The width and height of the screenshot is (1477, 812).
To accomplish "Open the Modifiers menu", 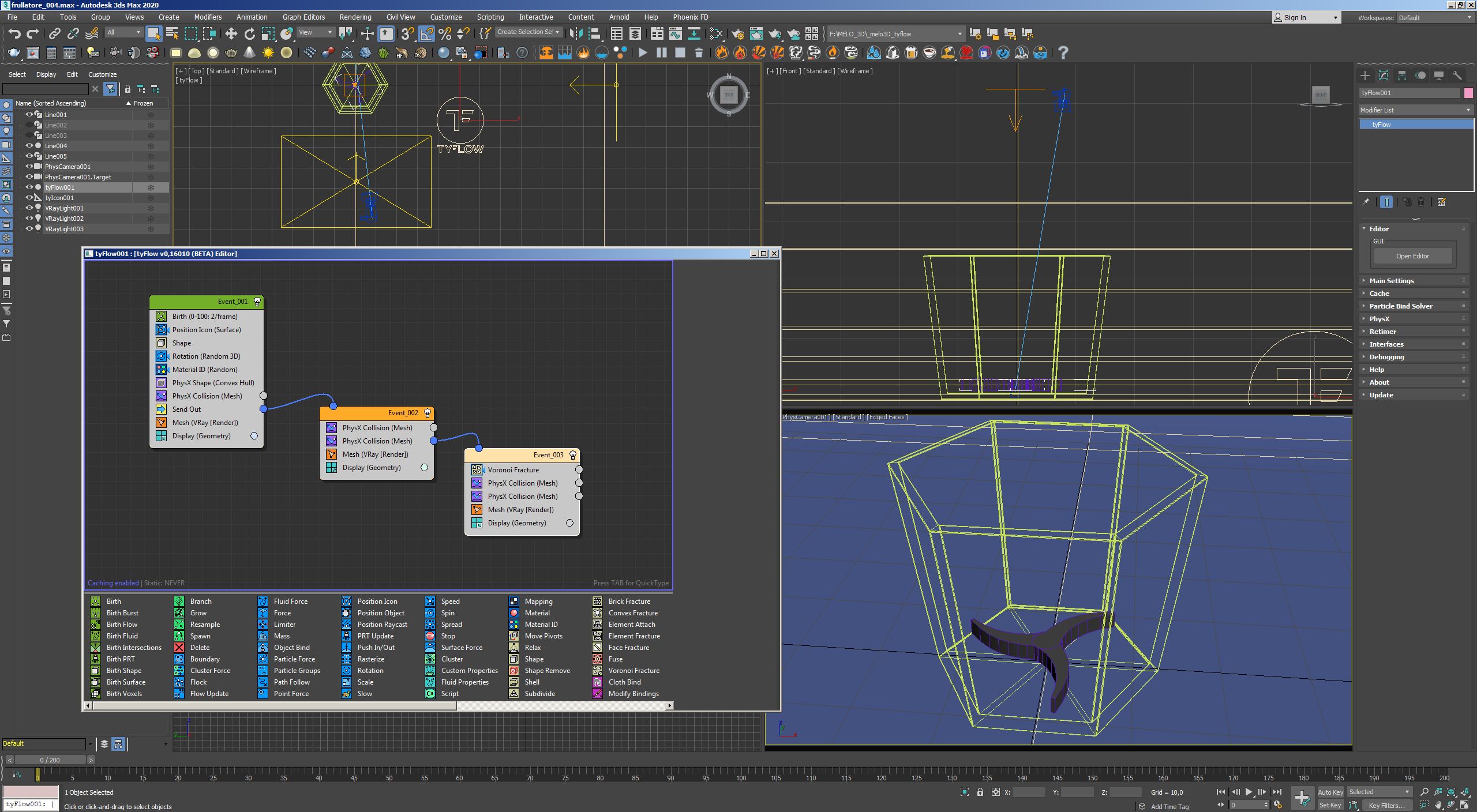I will pyautogui.click(x=208, y=17).
